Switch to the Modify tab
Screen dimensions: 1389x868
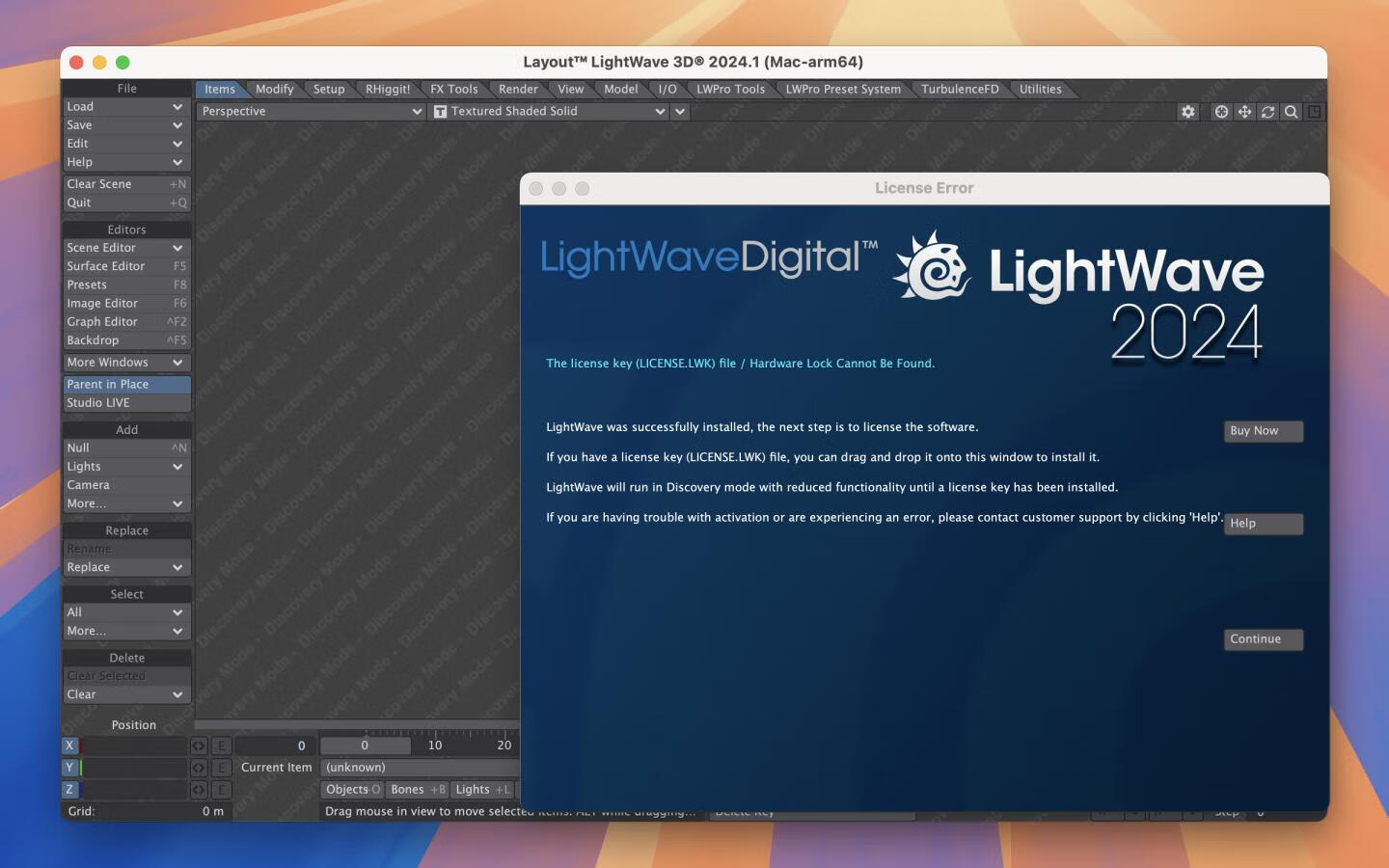click(275, 89)
